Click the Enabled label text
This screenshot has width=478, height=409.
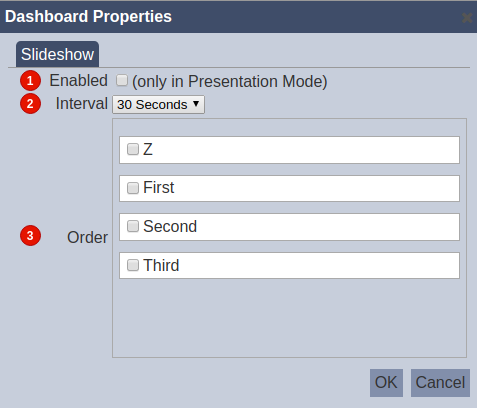(x=79, y=81)
